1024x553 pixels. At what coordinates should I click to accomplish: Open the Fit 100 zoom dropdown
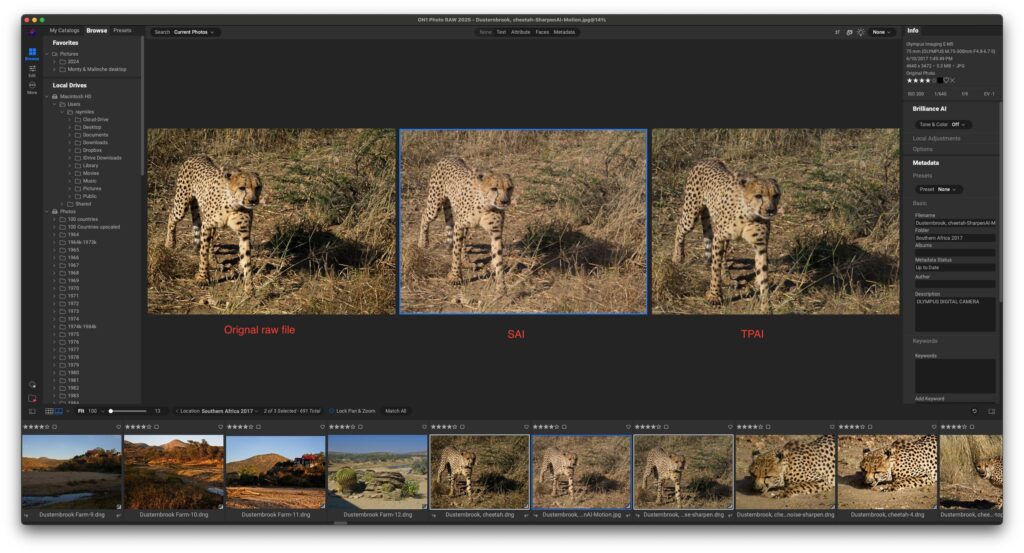point(90,411)
